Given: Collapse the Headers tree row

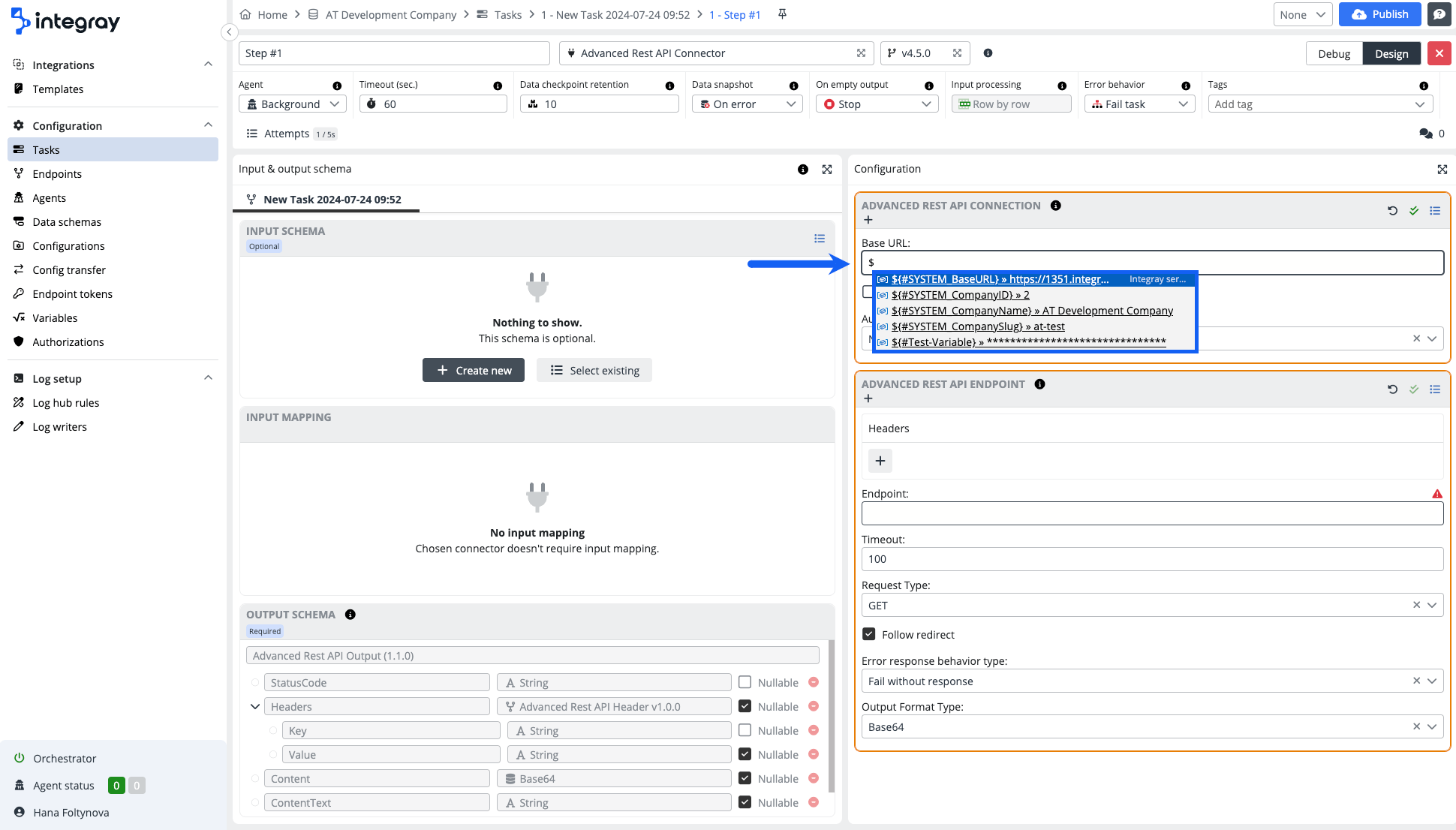Looking at the screenshot, I should 255,707.
